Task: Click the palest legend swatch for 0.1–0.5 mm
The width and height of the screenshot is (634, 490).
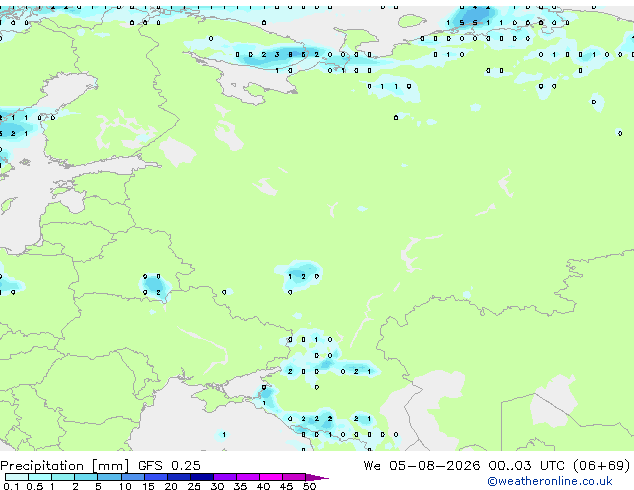Action: click(17, 477)
